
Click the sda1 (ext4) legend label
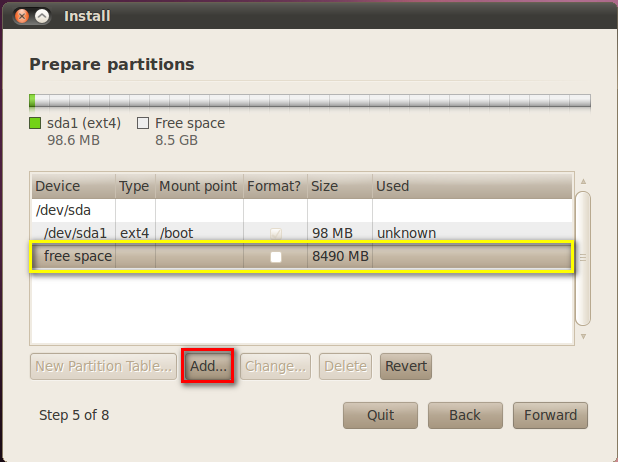(x=84, y=123)
